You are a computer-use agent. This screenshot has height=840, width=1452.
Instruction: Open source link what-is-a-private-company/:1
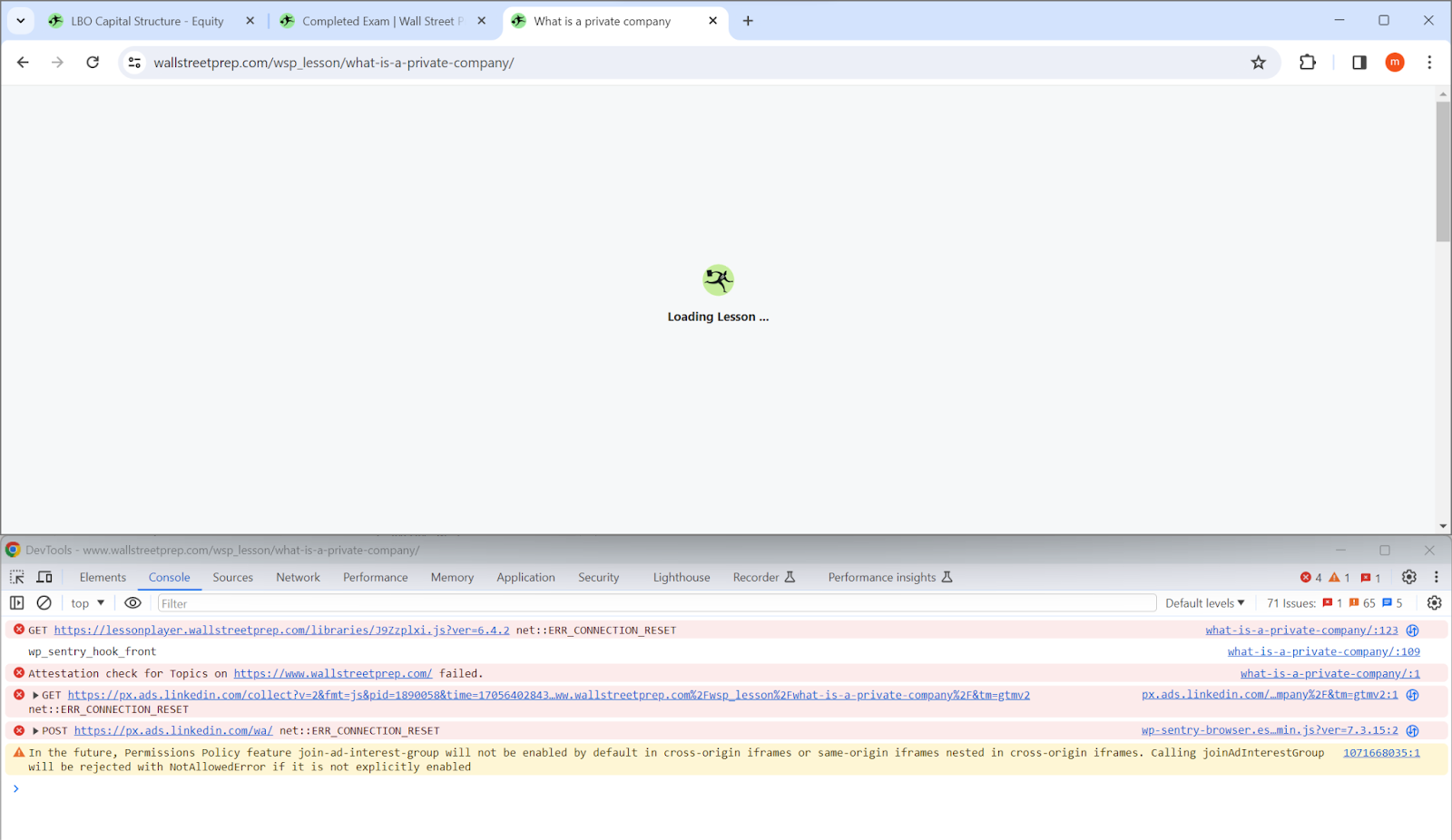1329,674
